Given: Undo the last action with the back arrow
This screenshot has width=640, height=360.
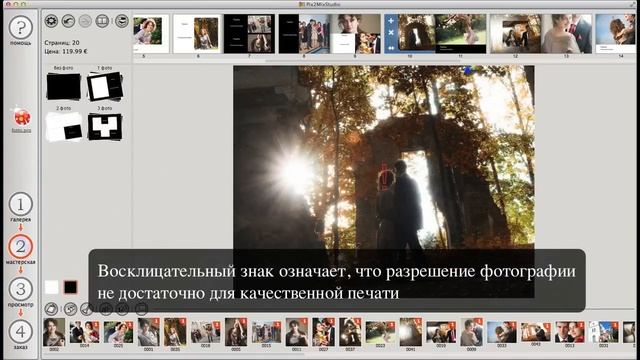Looking at the screenshot, I should pos(68,21).
